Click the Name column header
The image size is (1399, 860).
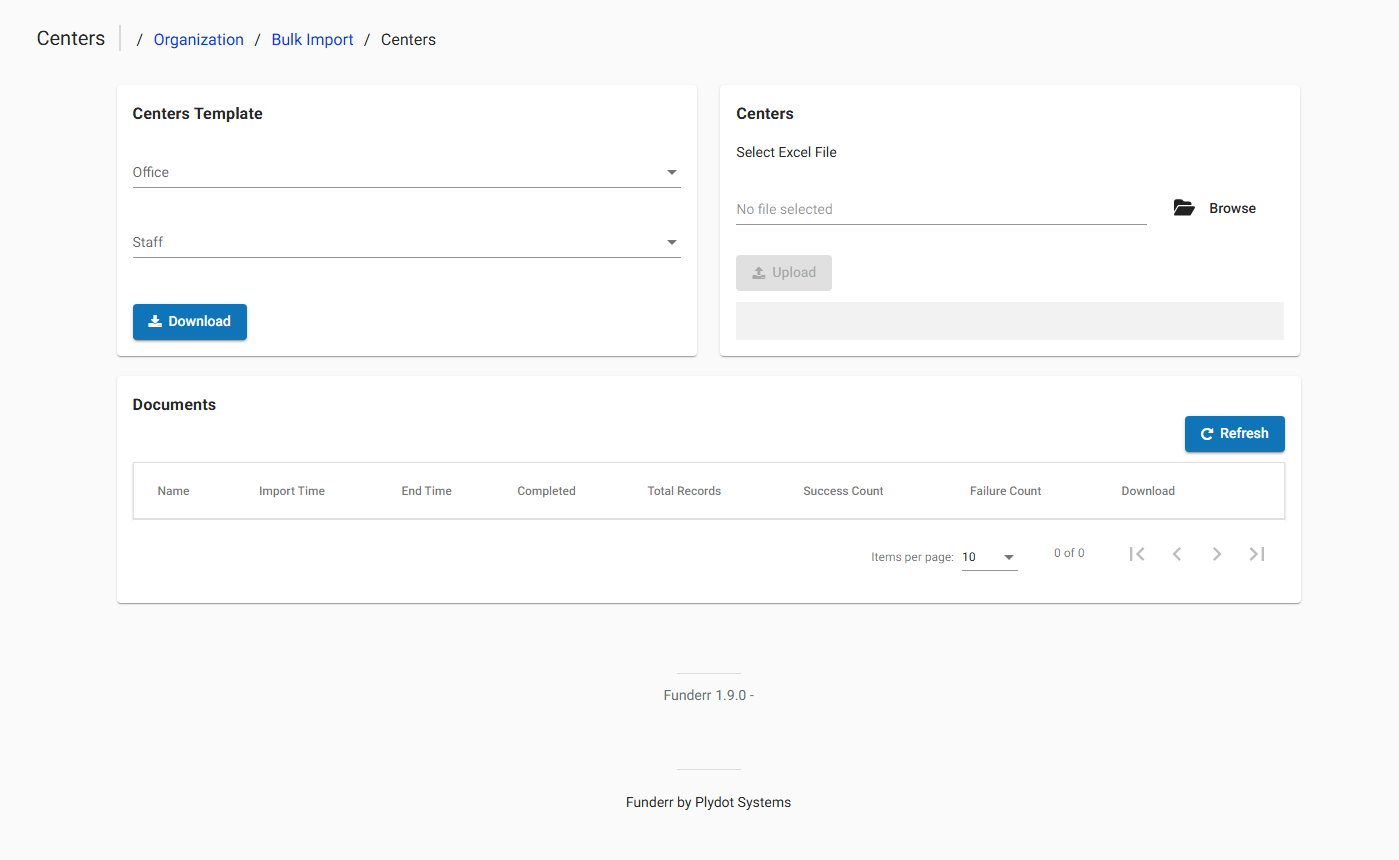[x=173, y=490]
